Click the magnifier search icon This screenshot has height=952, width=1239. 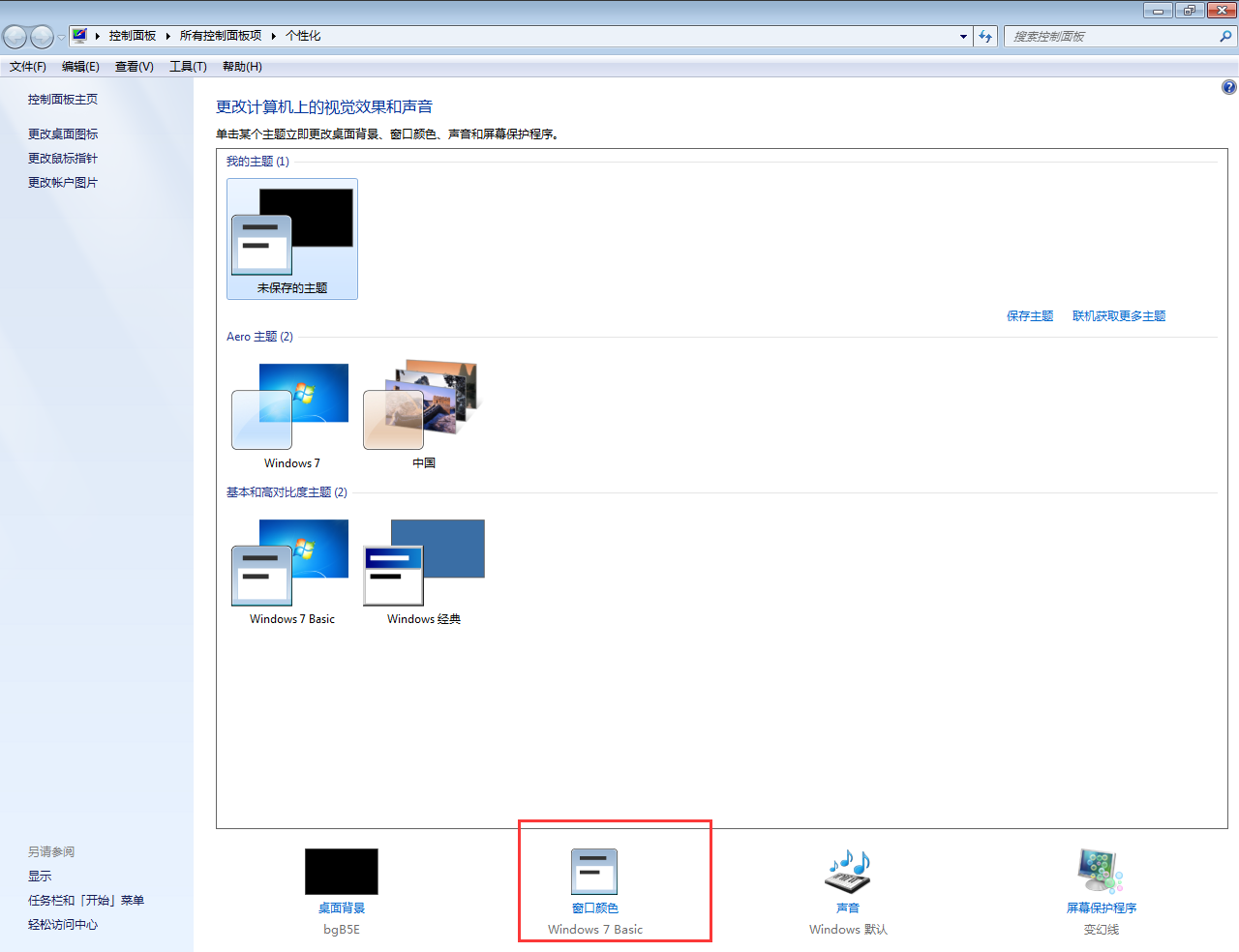1226,37
